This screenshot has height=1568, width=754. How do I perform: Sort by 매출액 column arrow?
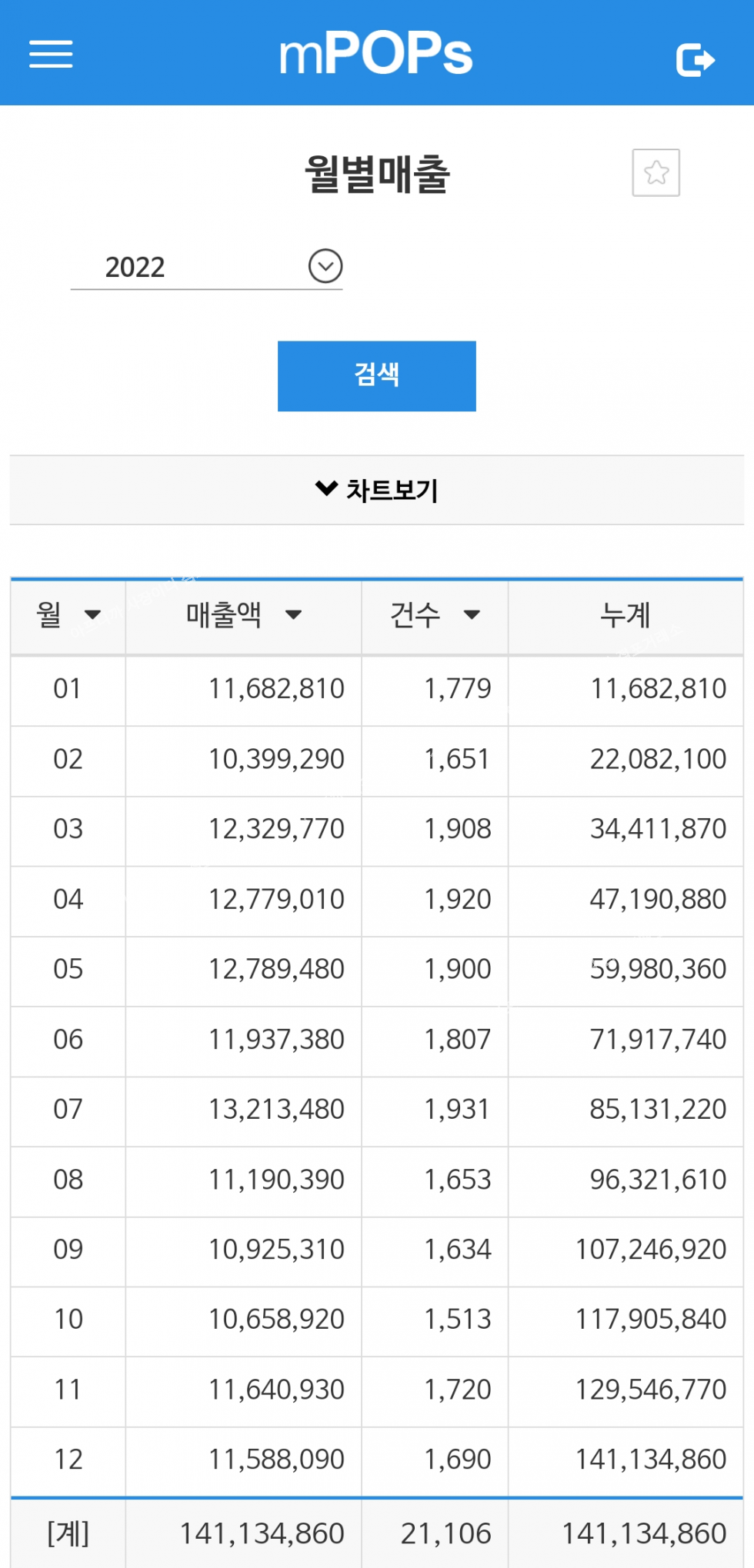(x=293, y=614)
